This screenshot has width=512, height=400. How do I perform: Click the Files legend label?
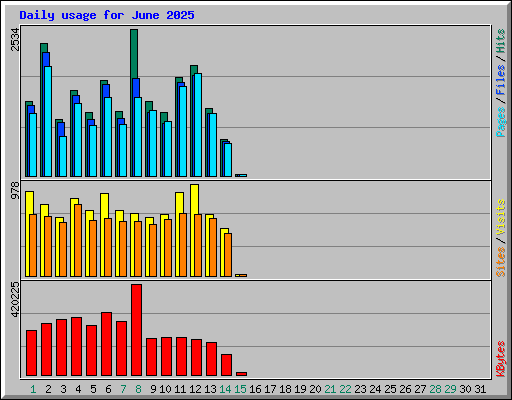pyautogui.click(x=500, y=79)
